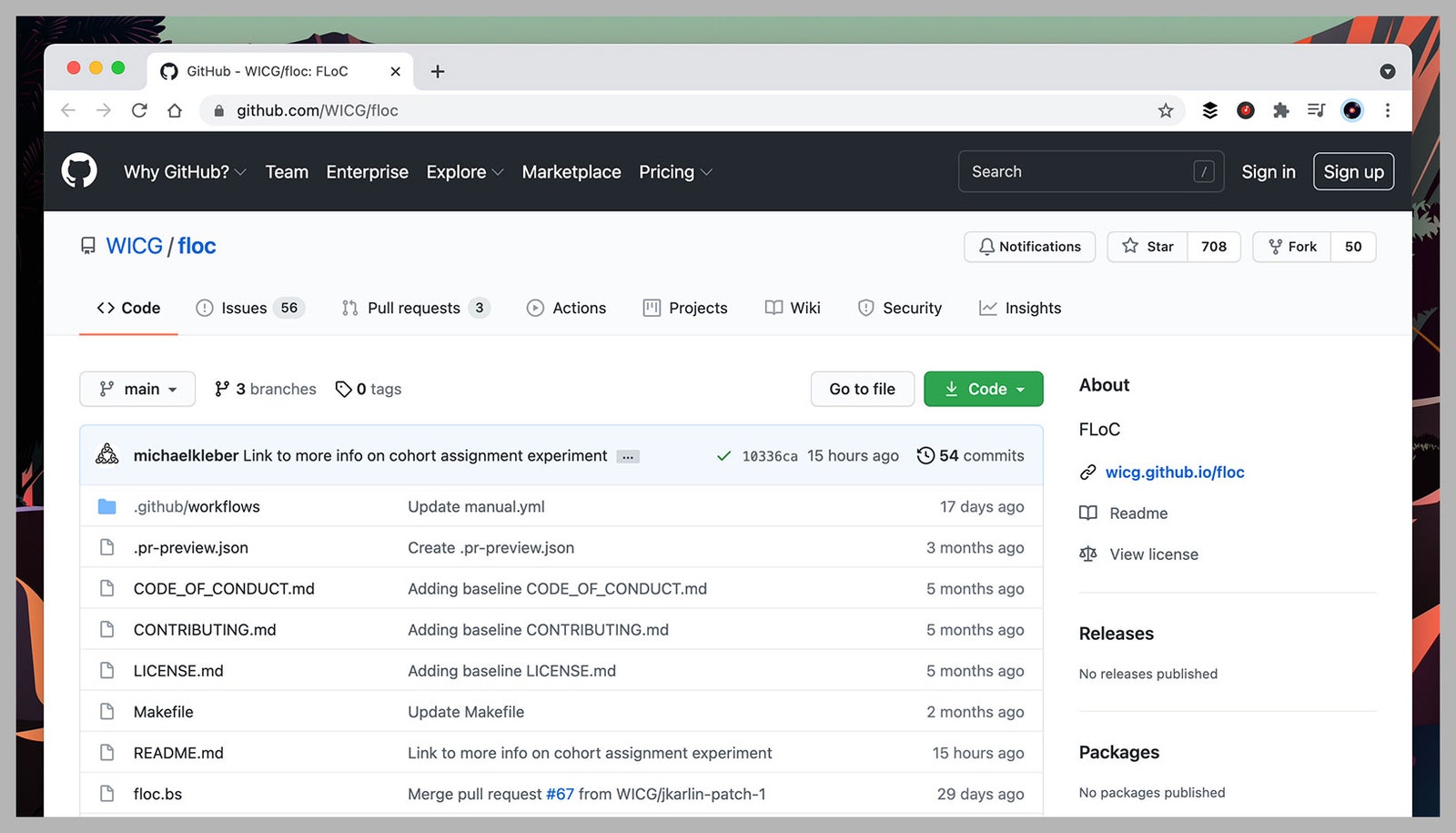Open the WICG organization link
This screenshot has width=1456, height=833.
tap(134, 246)
